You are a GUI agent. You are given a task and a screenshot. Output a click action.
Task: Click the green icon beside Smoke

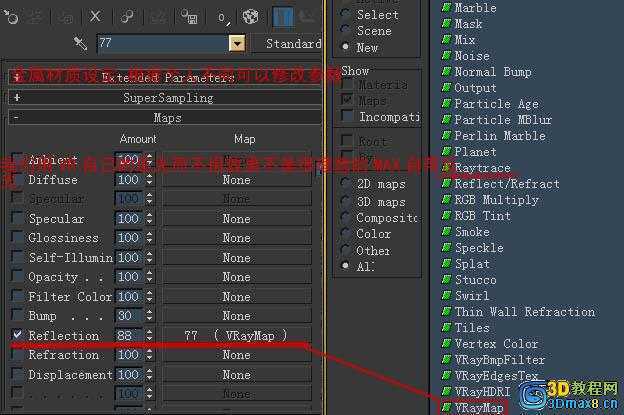(447, 232)
